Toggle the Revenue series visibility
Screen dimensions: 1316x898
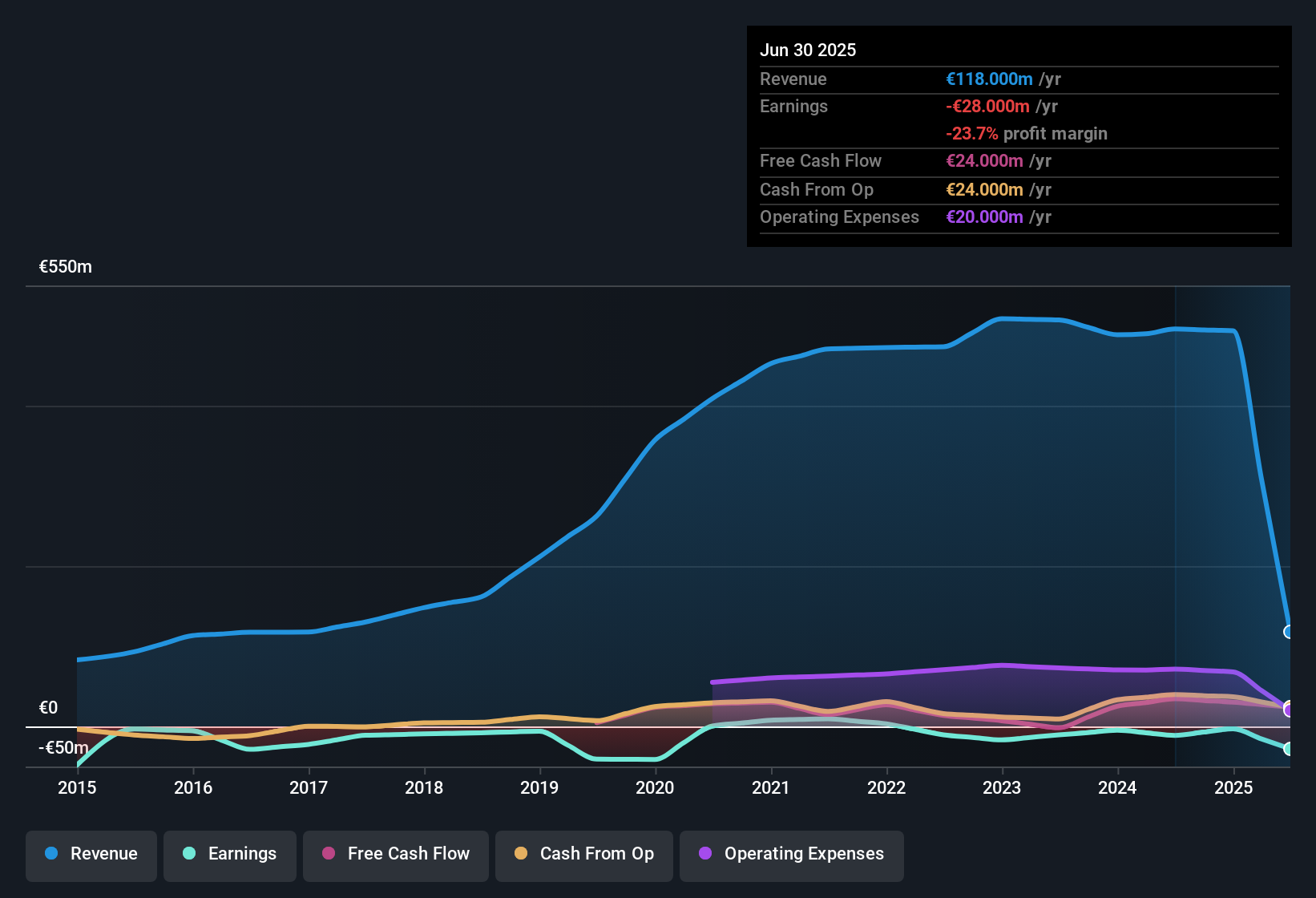[91, 854]
